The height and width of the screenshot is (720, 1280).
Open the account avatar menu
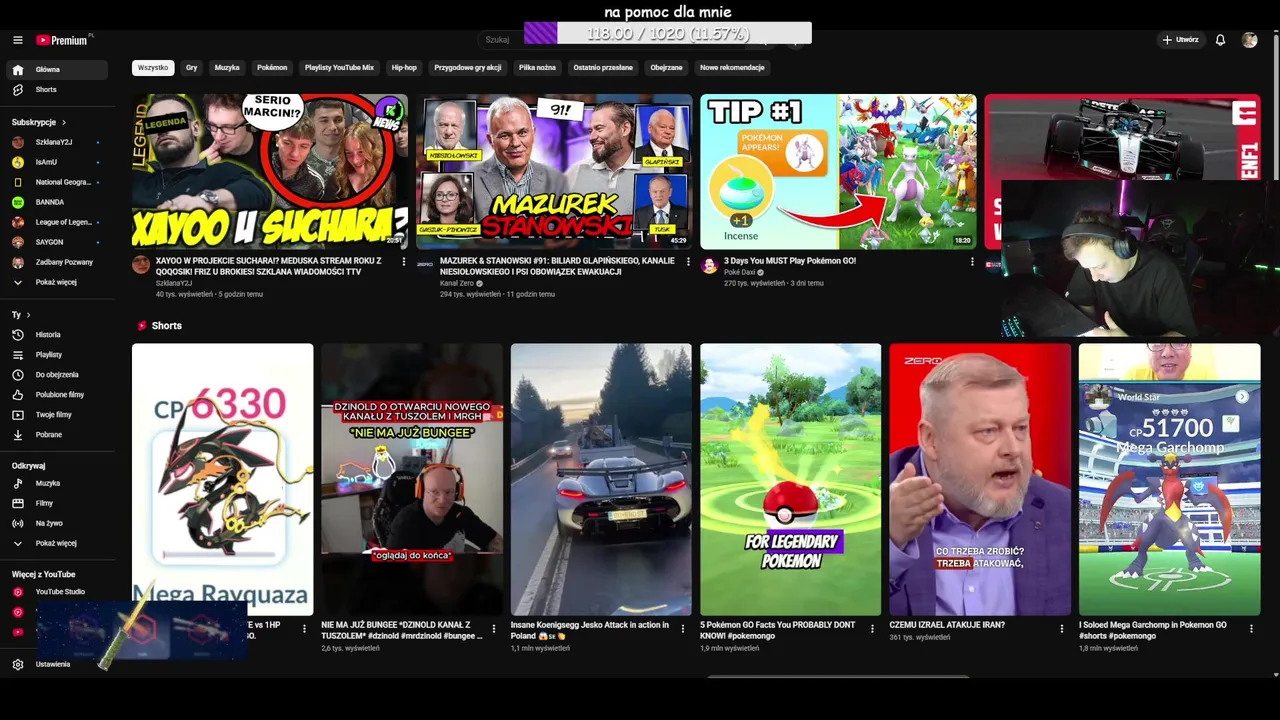point(1250,40)
